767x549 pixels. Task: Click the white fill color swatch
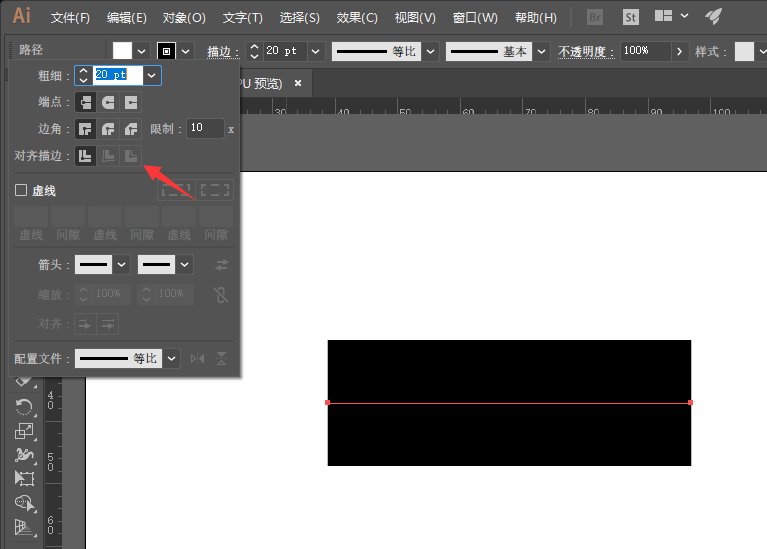point(122,51)
